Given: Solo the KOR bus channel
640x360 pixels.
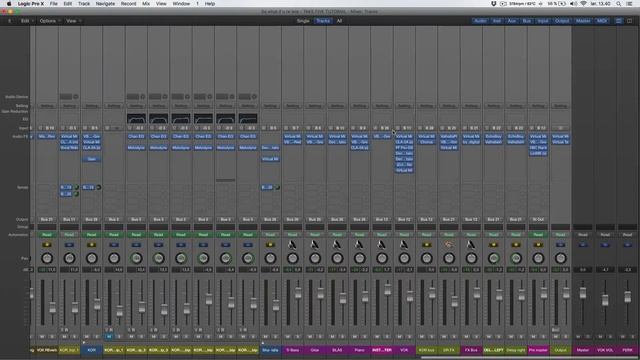Looking at the screenshot, I should [431, 337].
